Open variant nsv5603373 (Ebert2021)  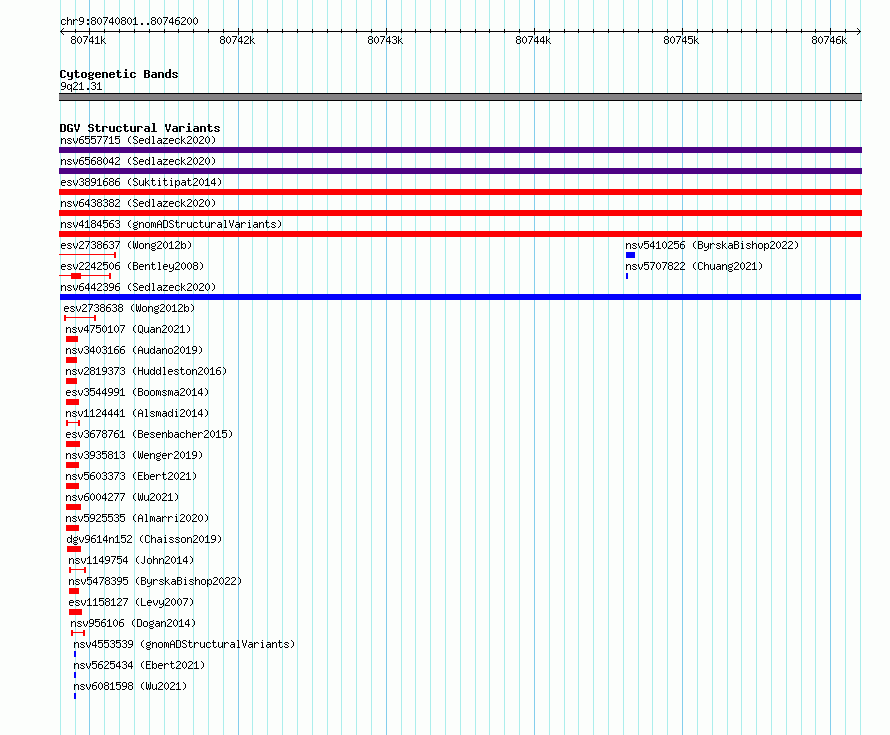click(131, 476)
